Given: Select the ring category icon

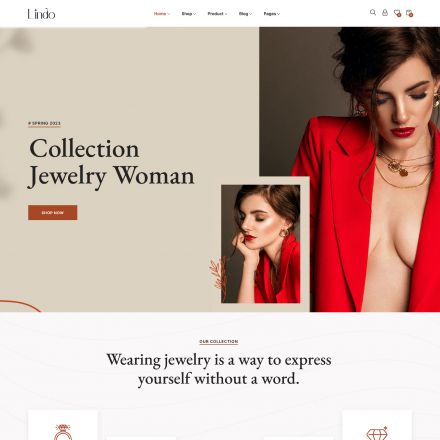Looking at the screenshot, I should [63, 432].
